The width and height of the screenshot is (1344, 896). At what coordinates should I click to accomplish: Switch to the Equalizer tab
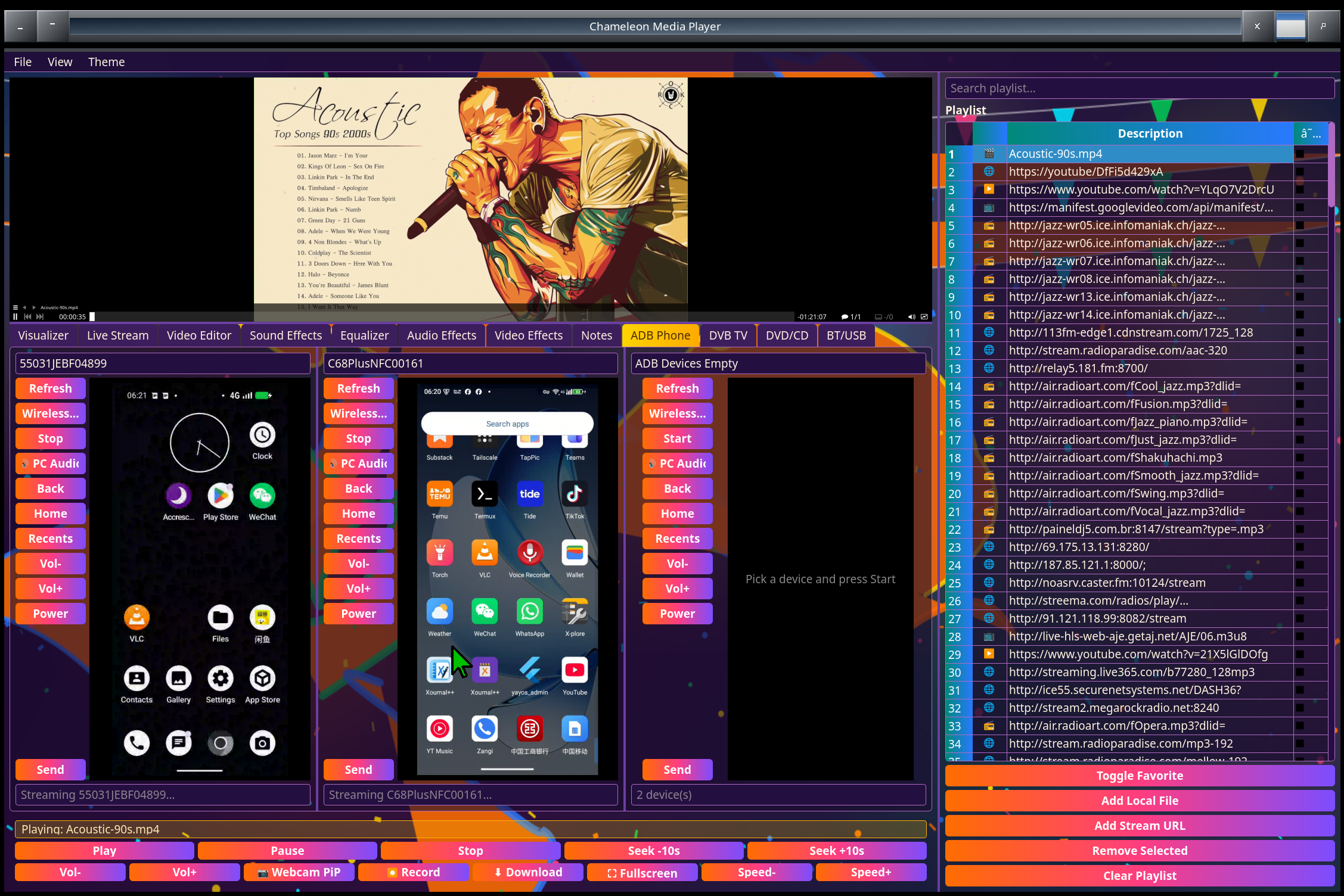(x=364, y=335)
